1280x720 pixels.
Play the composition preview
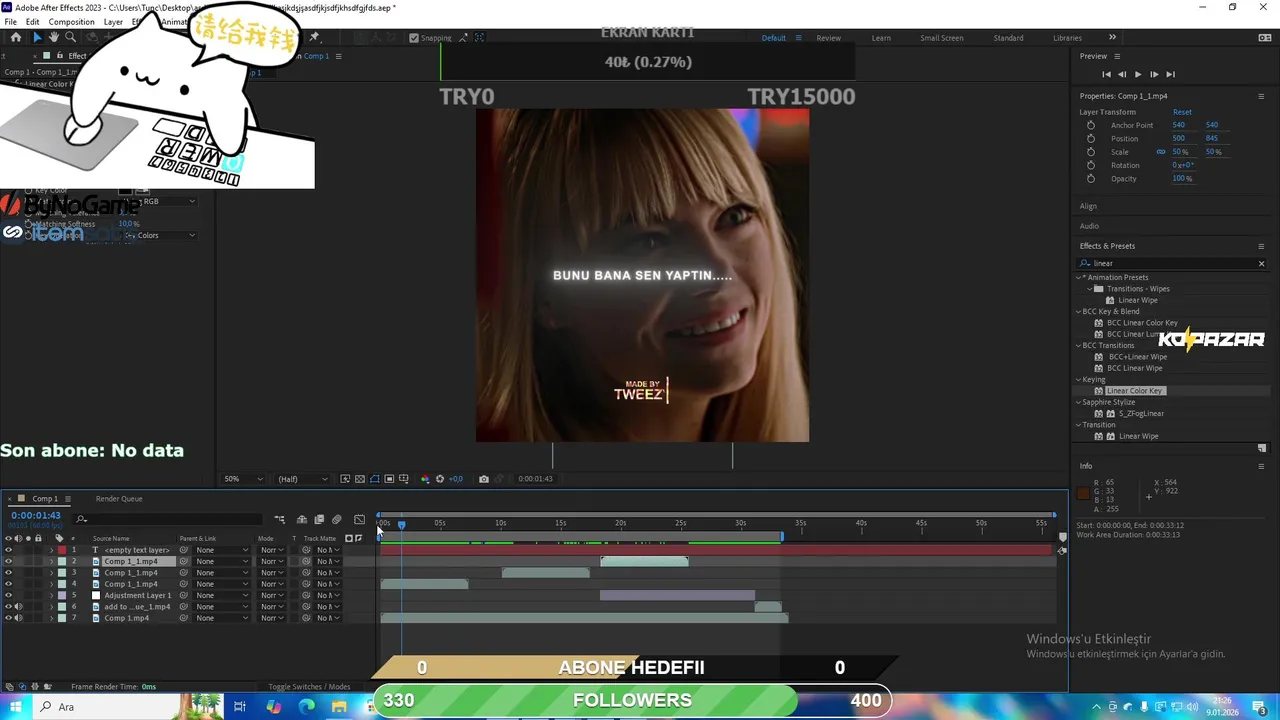1138,74
